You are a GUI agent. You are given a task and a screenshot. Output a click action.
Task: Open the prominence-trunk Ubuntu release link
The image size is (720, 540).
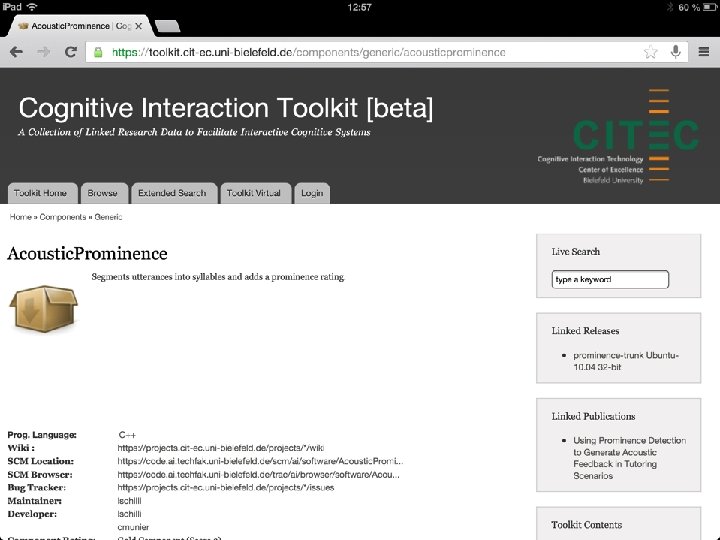[x=625, y=361]
